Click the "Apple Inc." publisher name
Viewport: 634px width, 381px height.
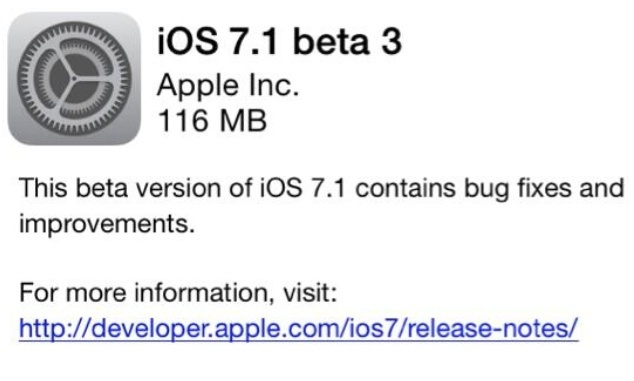pos(228,85)
